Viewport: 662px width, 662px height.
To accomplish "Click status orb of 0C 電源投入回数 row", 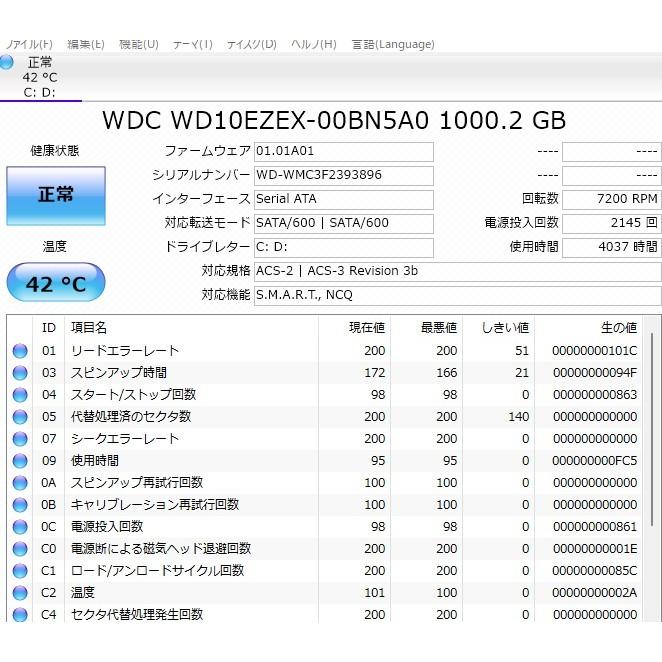I will tap(20, 527).
